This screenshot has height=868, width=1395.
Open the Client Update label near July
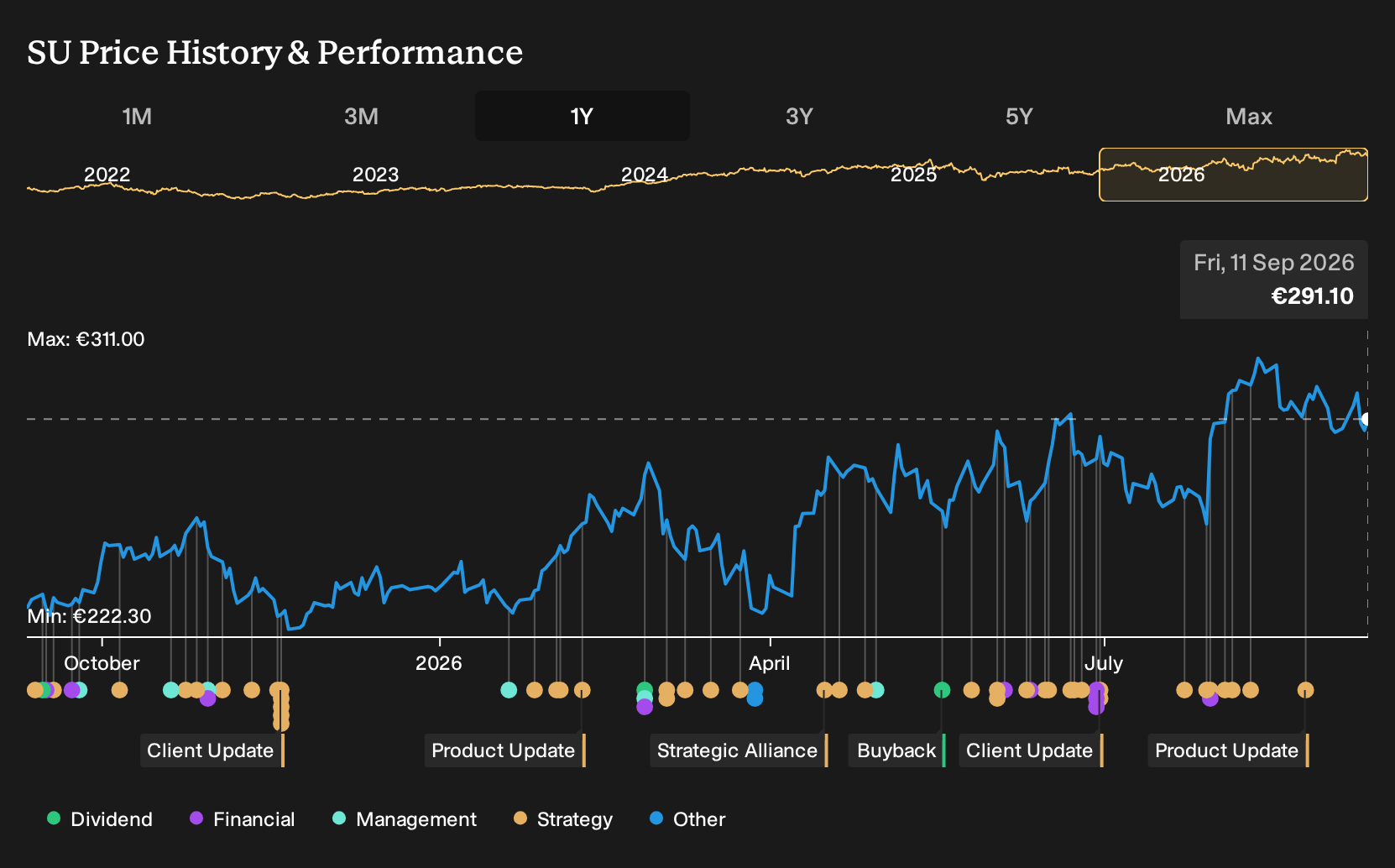pos(1030,750)
